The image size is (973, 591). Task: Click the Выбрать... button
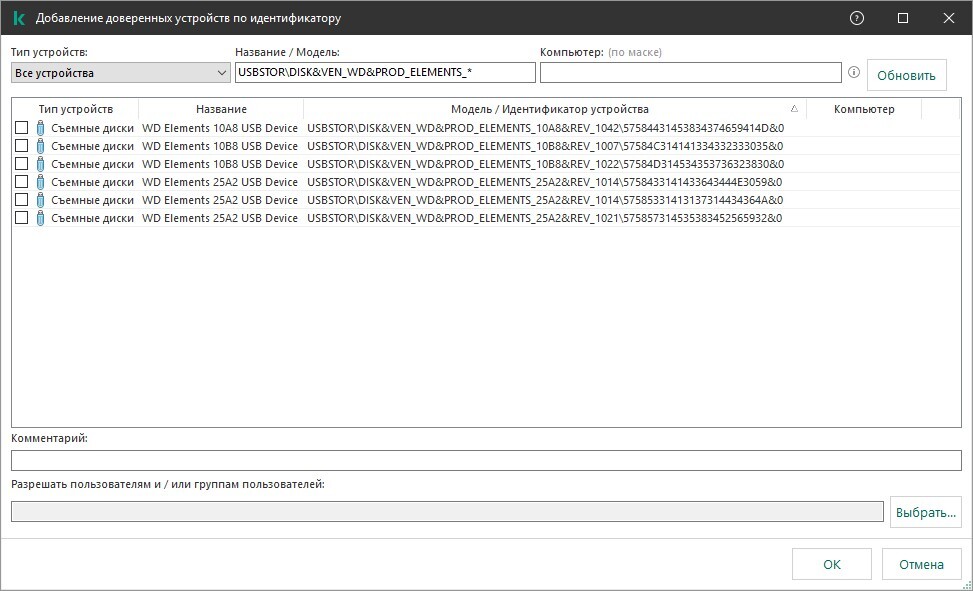925,512
